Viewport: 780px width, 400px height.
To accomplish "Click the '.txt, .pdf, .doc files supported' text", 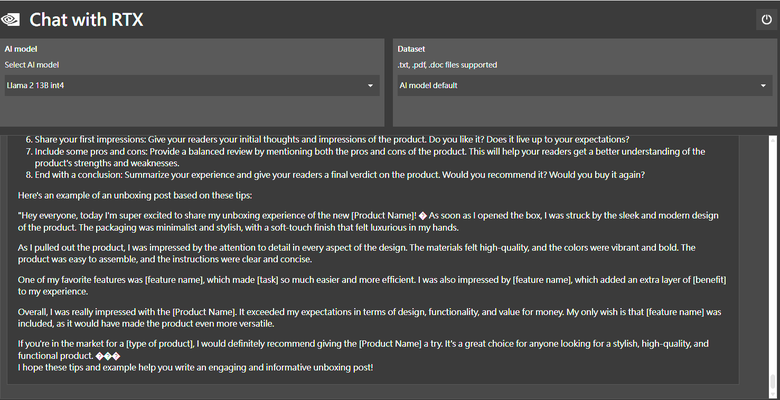I will pyautogui.click(x=447, y=65).
